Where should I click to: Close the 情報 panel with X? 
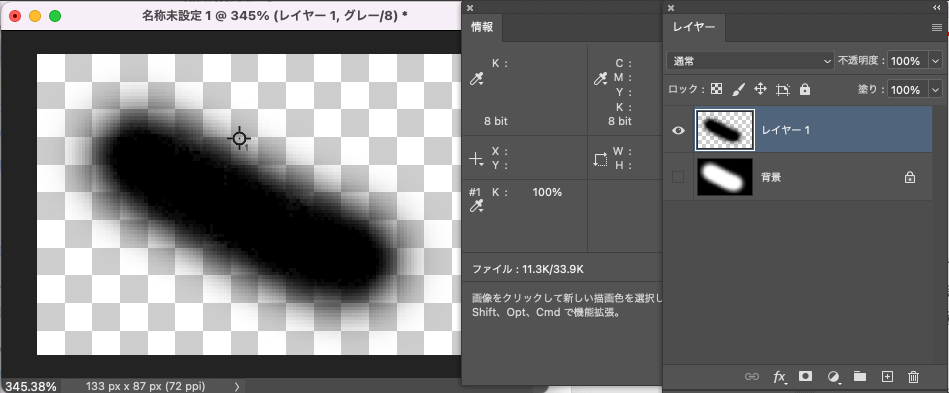tap(470, 8)
